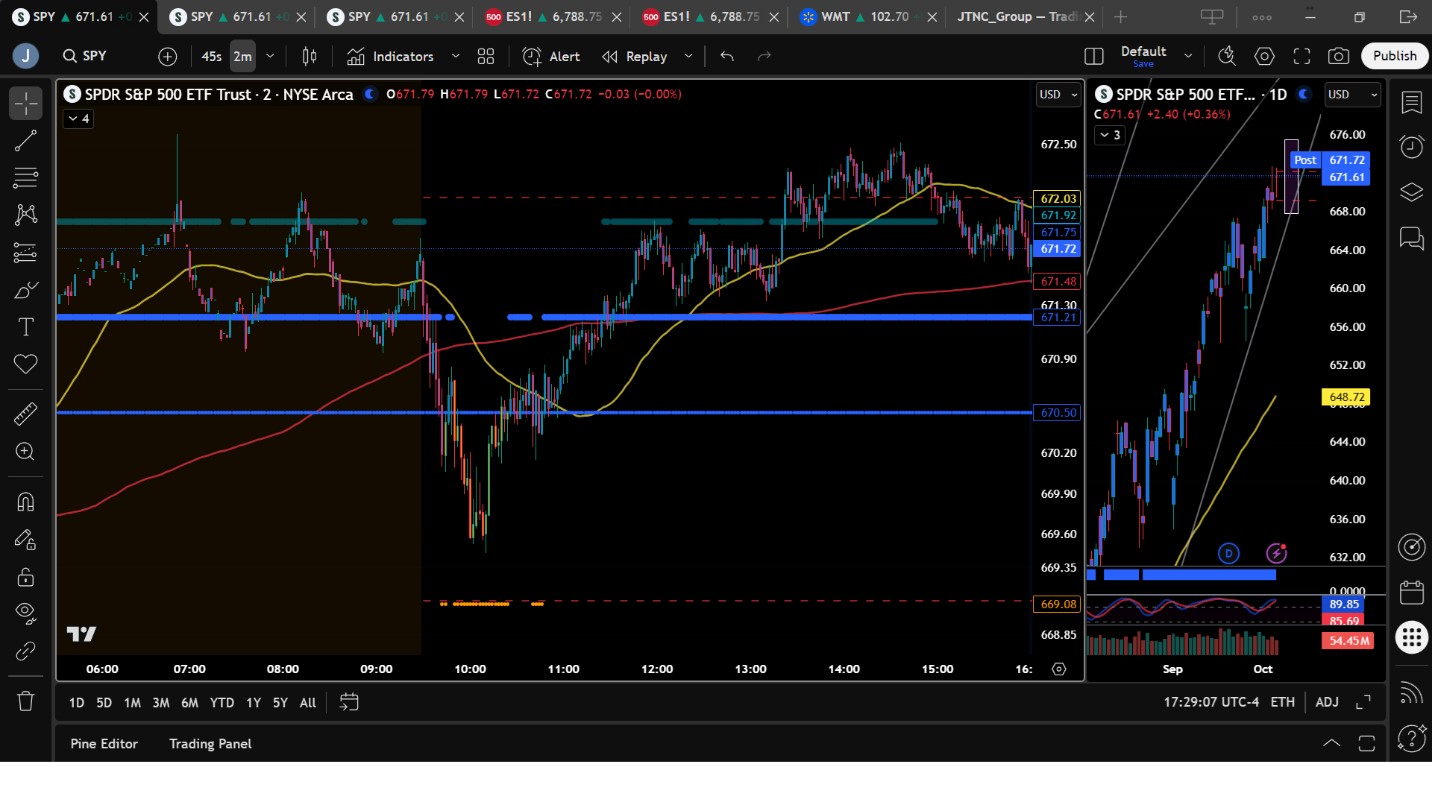Open the chats panel in right sidebar

pyautogui.click(x=1411, y=238)
